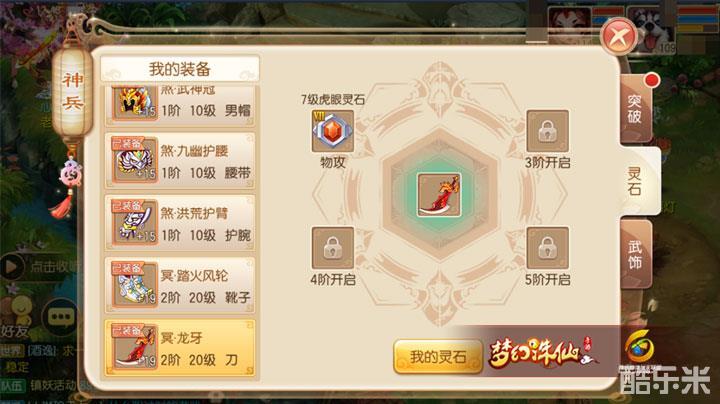Select the 7级虎眼灵石 gem slot
Viewport: 720px width, 404px height.
(333, 131)
